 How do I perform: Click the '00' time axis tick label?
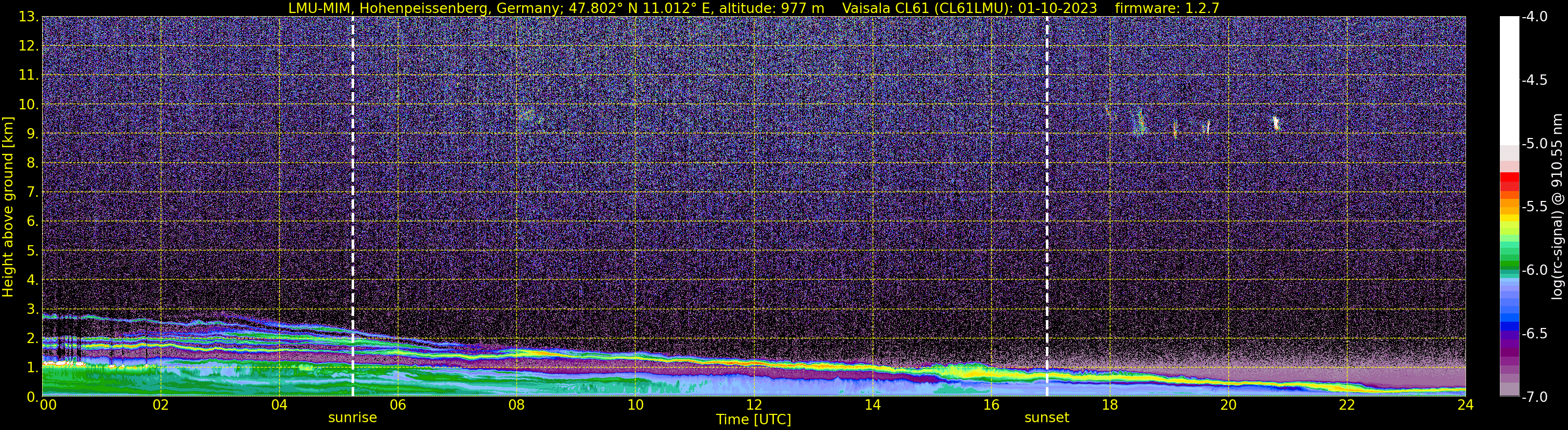click(x=48, y=405)
